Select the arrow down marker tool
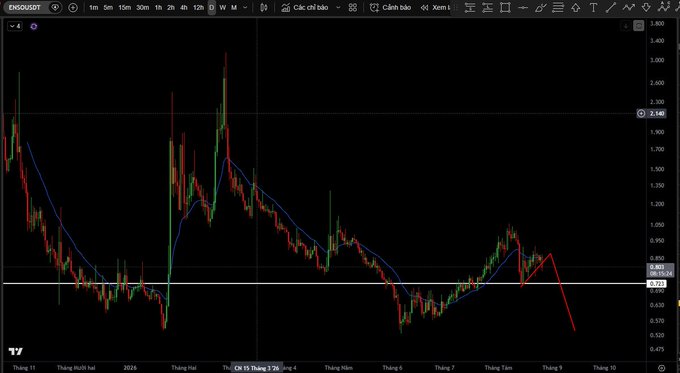 646,7
